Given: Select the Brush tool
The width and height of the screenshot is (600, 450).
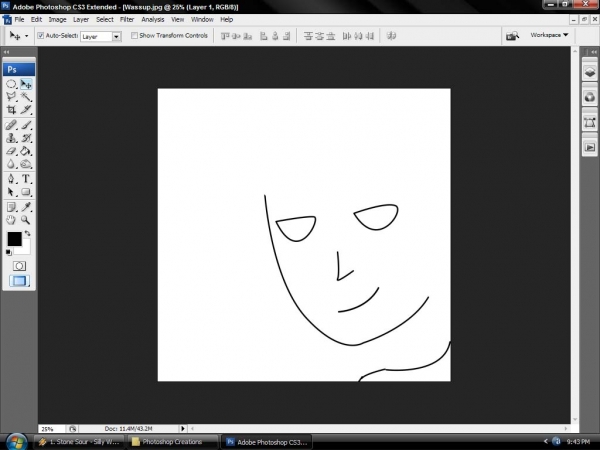Looking at the screenshot, I should (26, 125).
